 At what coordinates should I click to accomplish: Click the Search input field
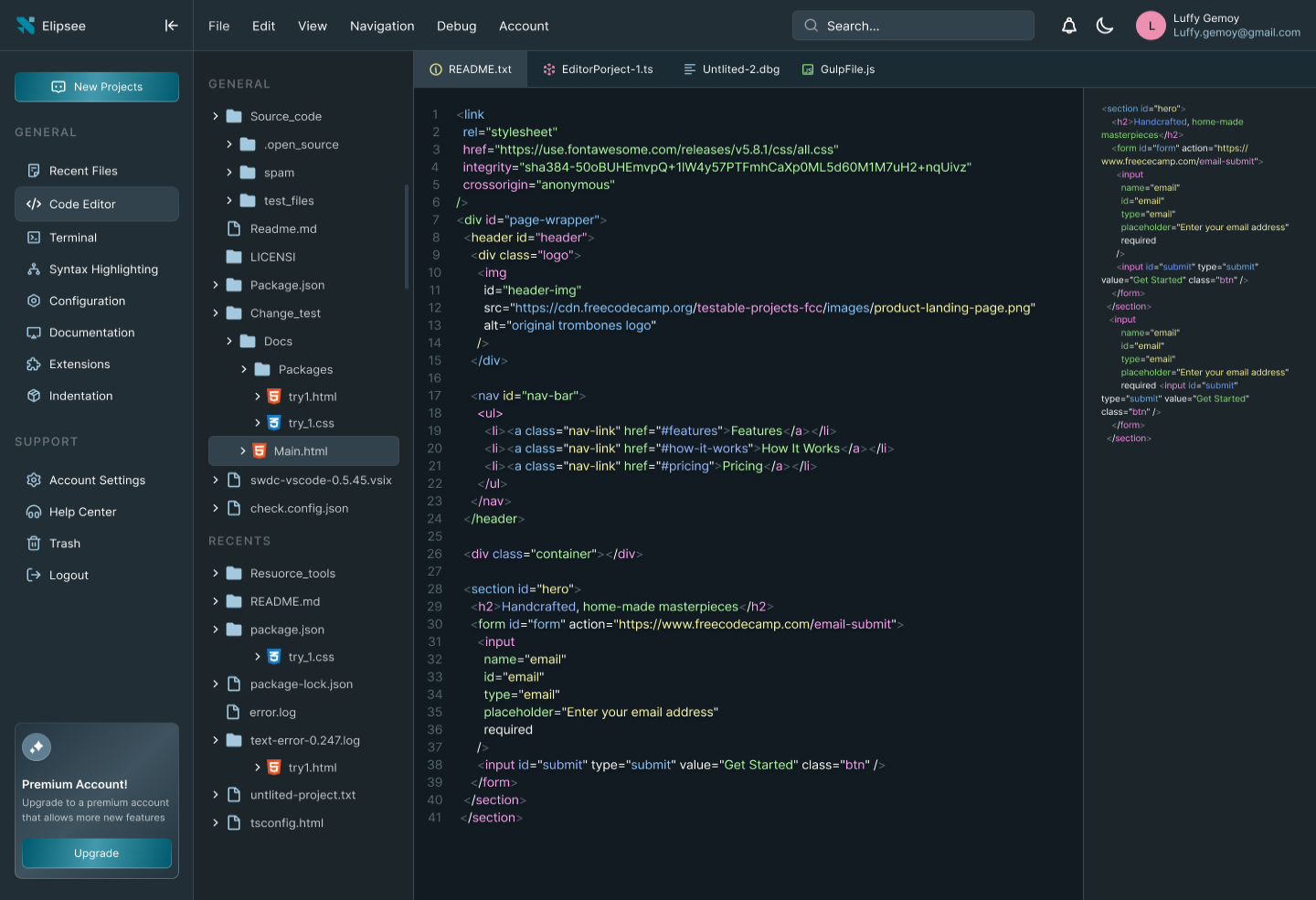point(913,26)
